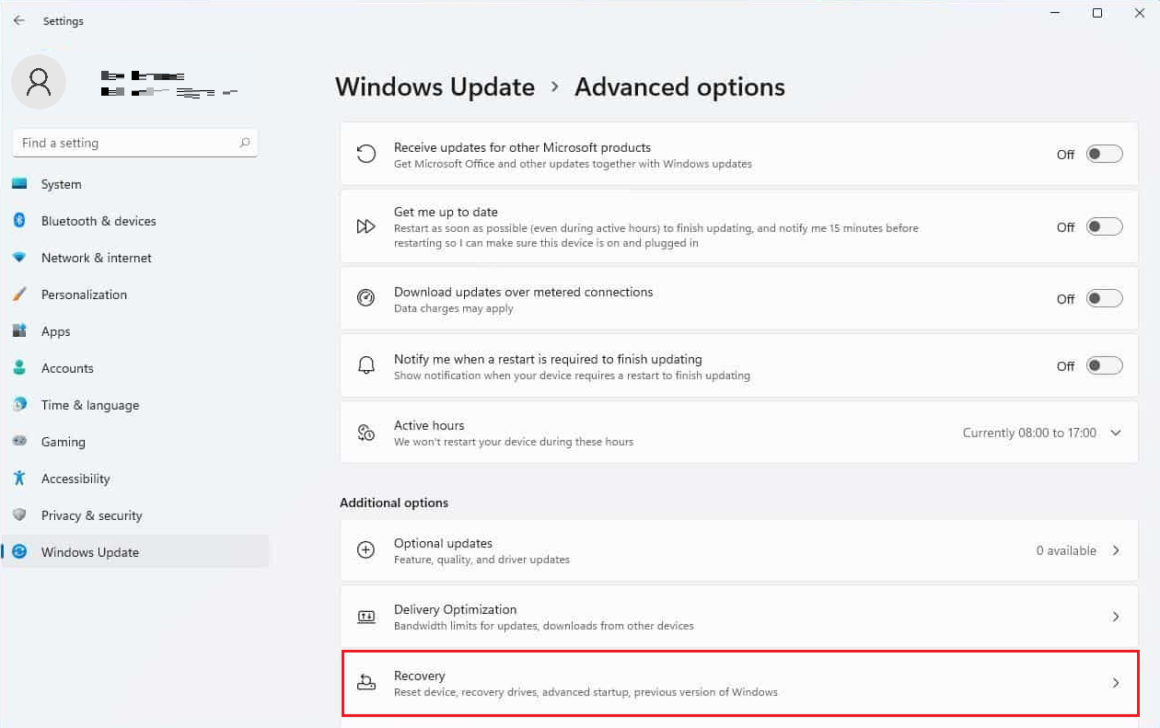This screenshot has width=1160, height=728.
Task: Click the Optional updates plus icon
Action: coord(366,550)
